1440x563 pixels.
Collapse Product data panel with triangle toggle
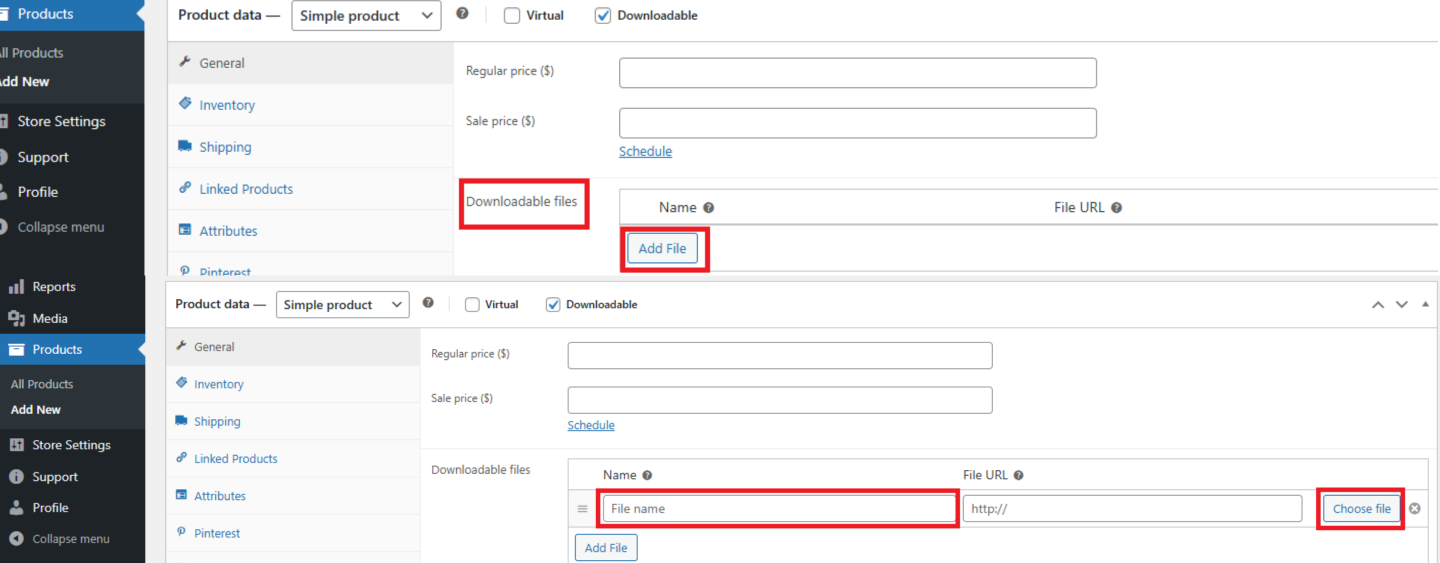(1425, 304)
